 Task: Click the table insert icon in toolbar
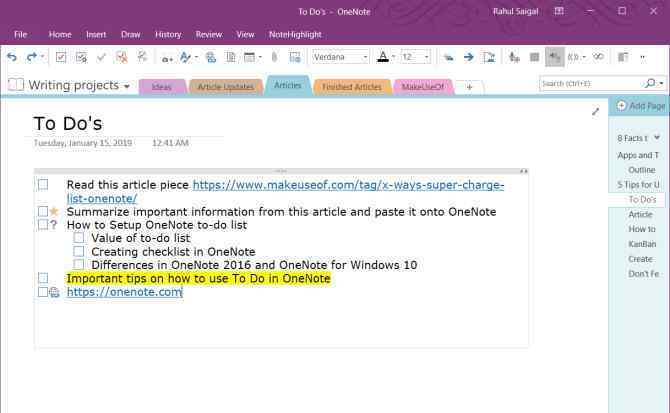(x=249, y=57)
